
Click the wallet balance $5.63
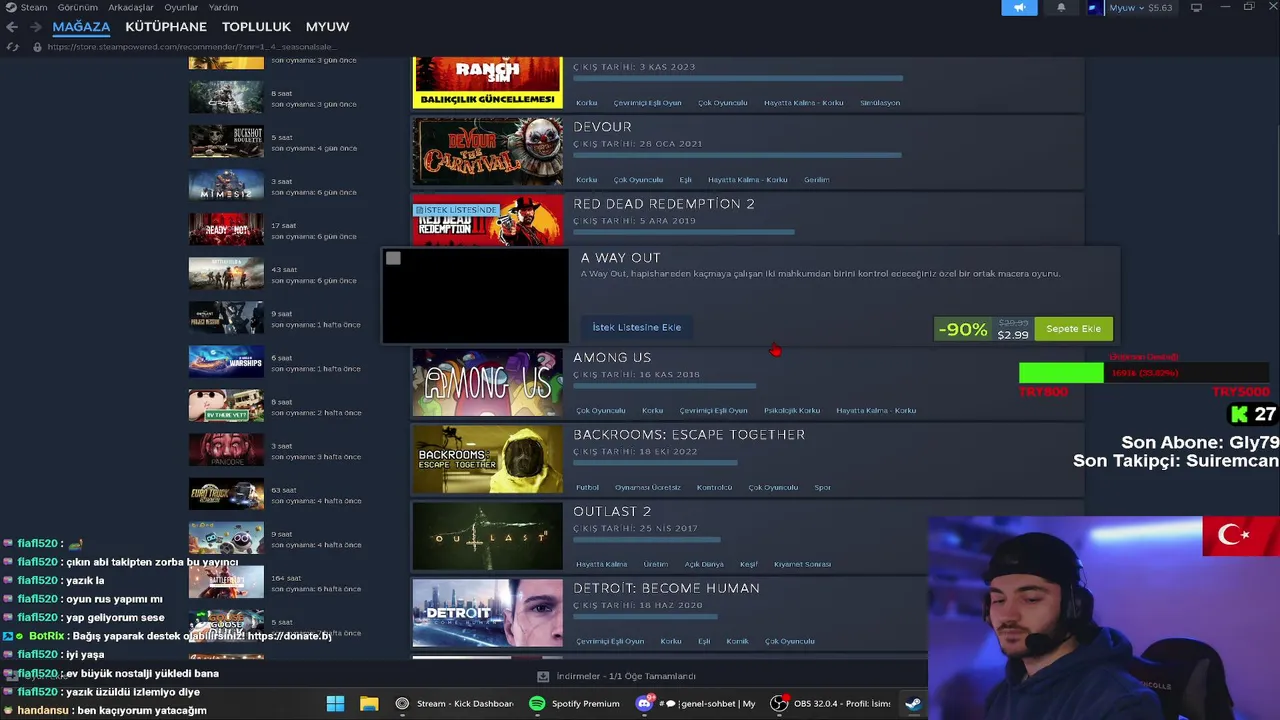coord(1160,7)
